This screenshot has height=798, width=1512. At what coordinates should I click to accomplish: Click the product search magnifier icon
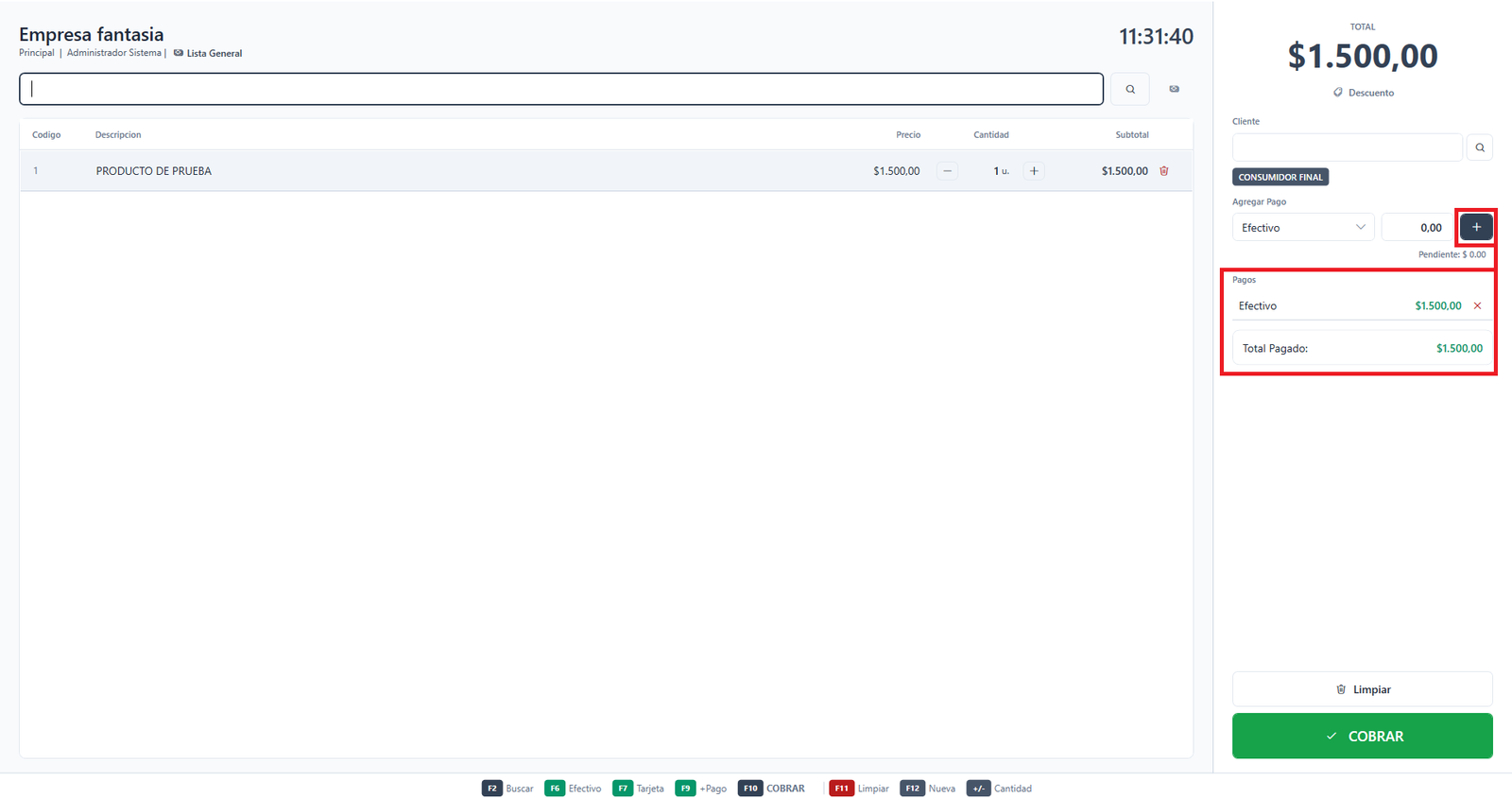1130,89
